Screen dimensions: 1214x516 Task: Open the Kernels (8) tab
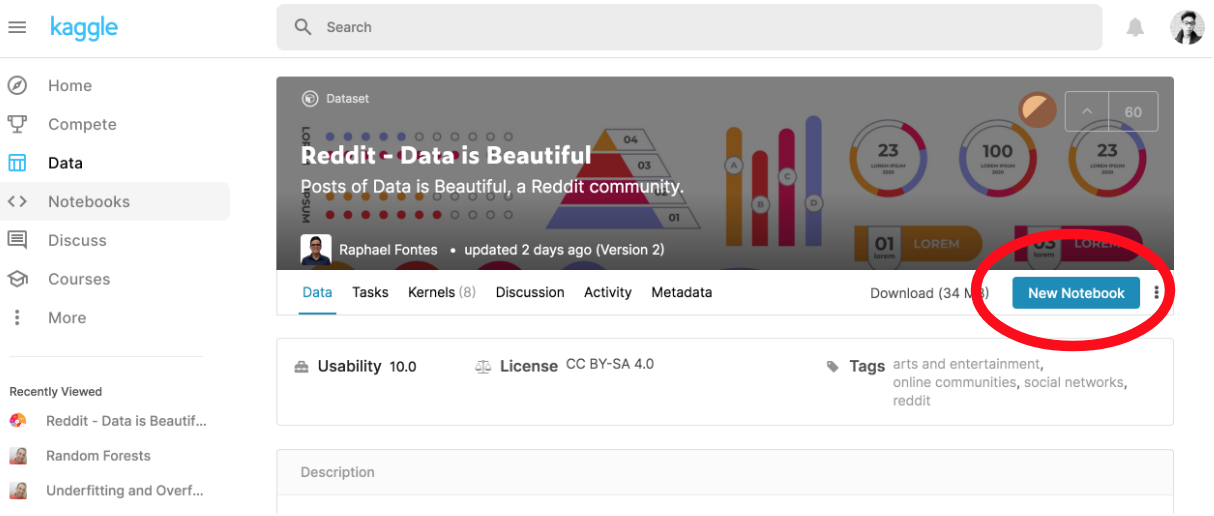(x=441, y=293)
